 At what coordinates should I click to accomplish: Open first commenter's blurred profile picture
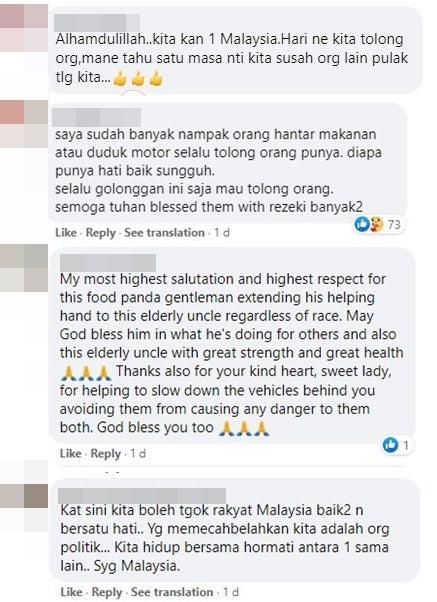click(x=24, y=28)
